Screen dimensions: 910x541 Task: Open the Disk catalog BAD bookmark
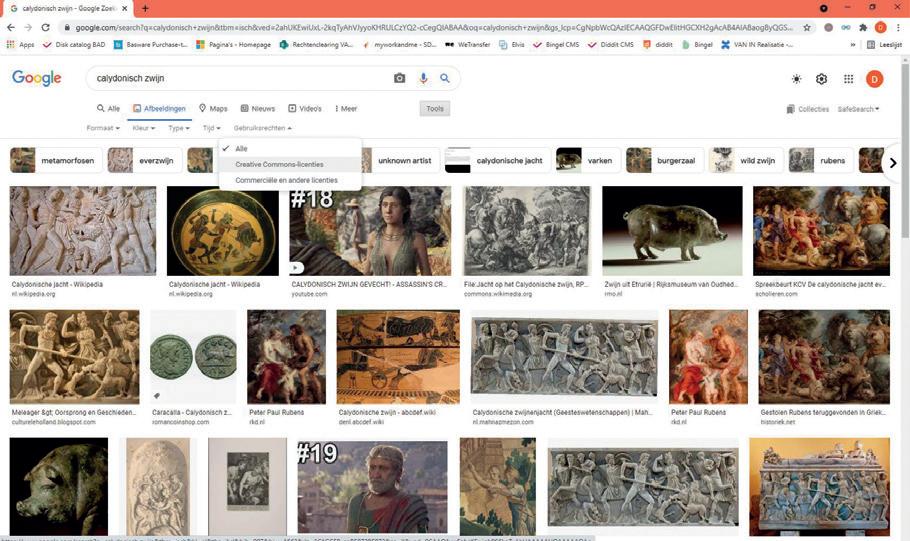click(74, 45)
